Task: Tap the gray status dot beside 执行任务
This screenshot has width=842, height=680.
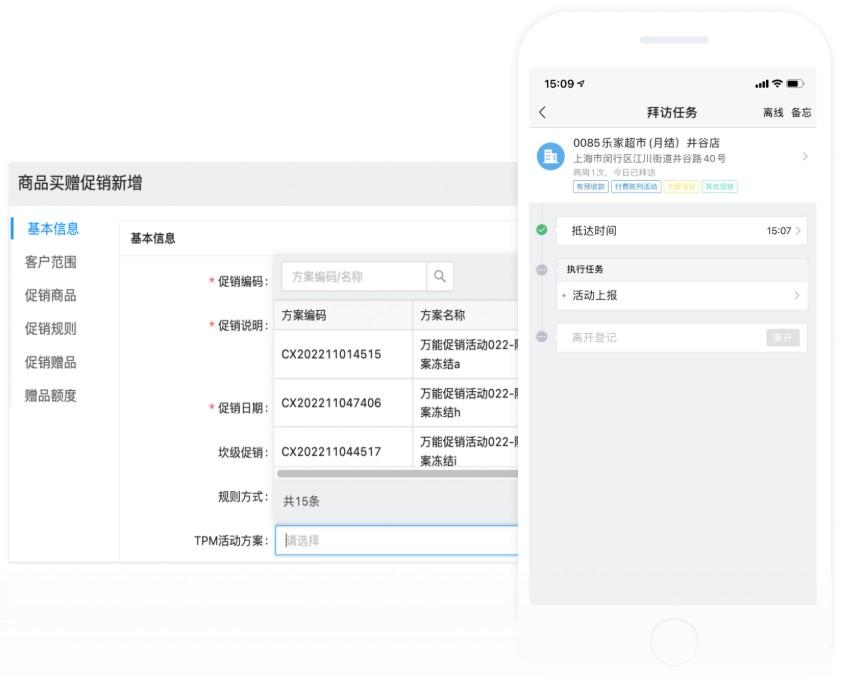Action: coord(542,267)
